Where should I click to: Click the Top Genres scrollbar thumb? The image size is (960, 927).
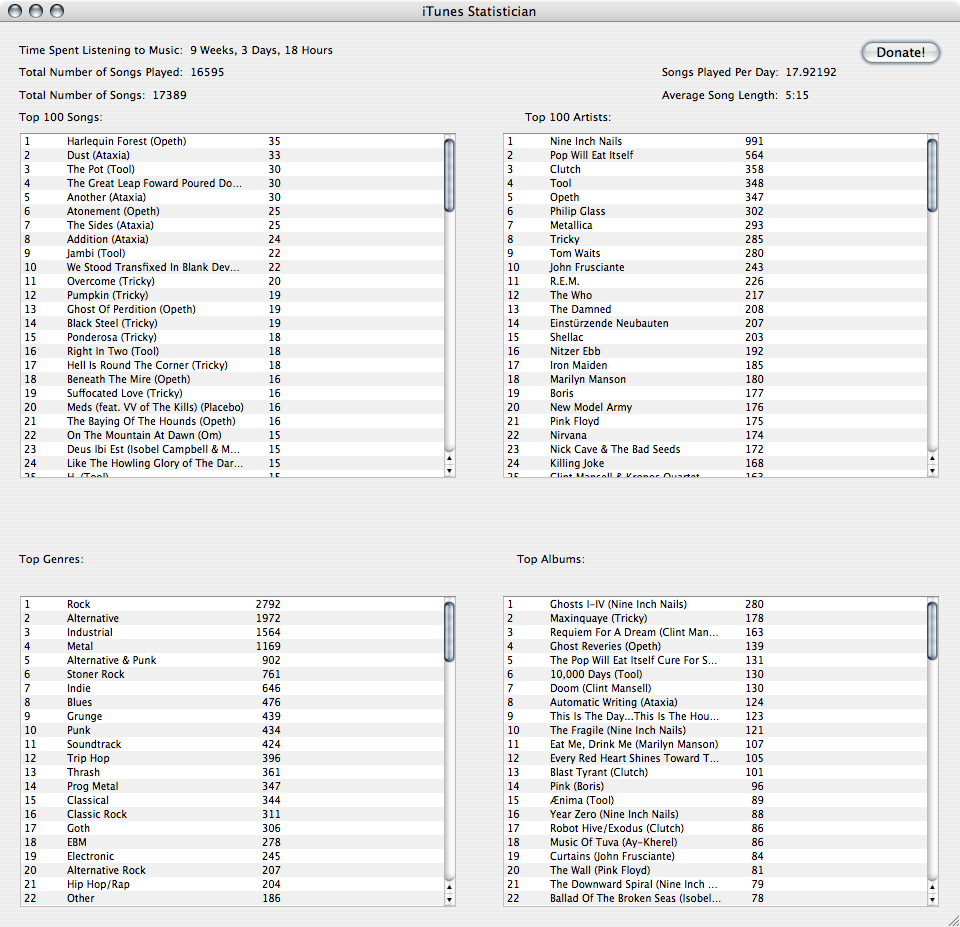pyautogui.click(x=449, y=632)
